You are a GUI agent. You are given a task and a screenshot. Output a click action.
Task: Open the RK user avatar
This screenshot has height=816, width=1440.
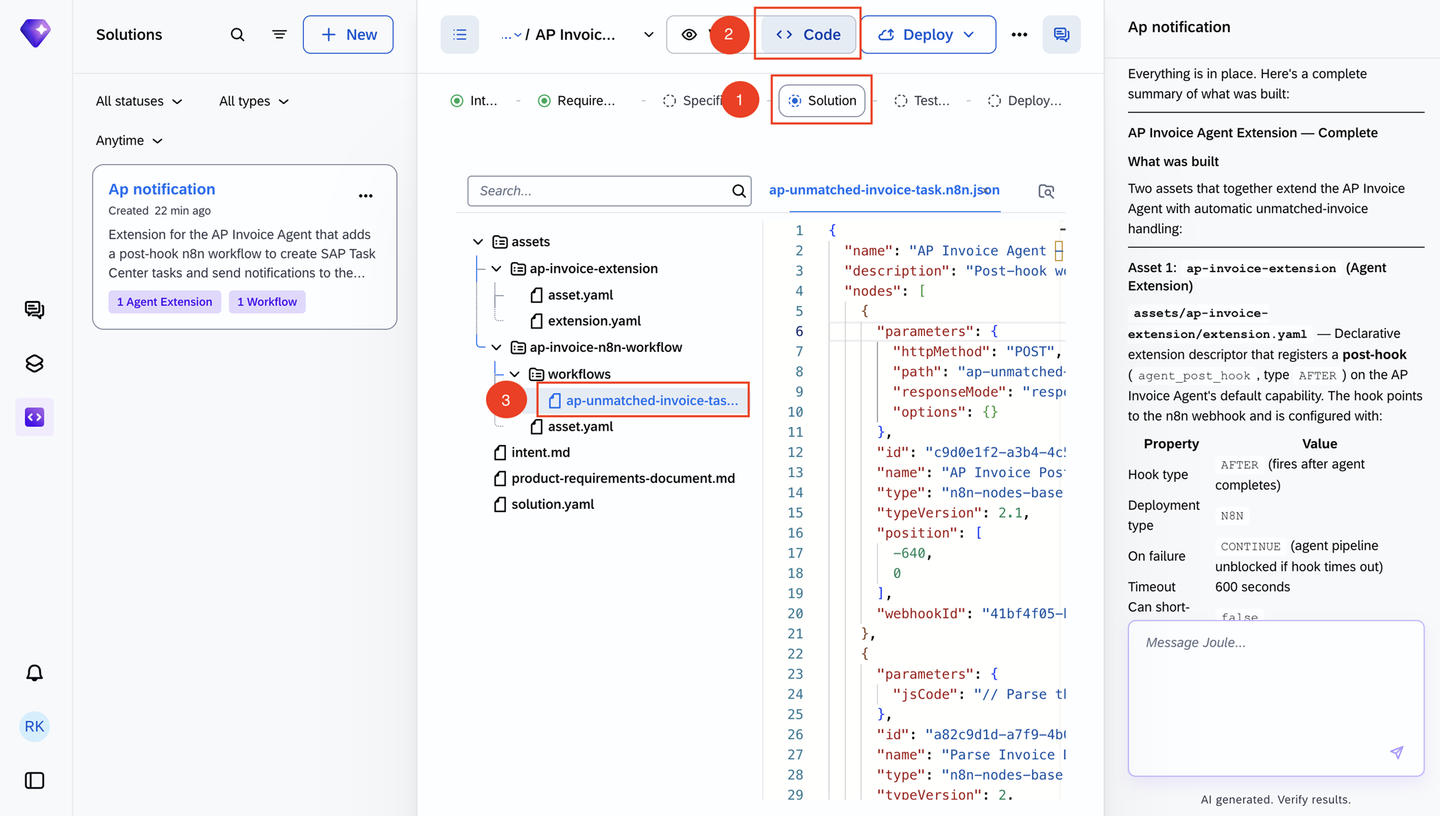coord(34,727)
